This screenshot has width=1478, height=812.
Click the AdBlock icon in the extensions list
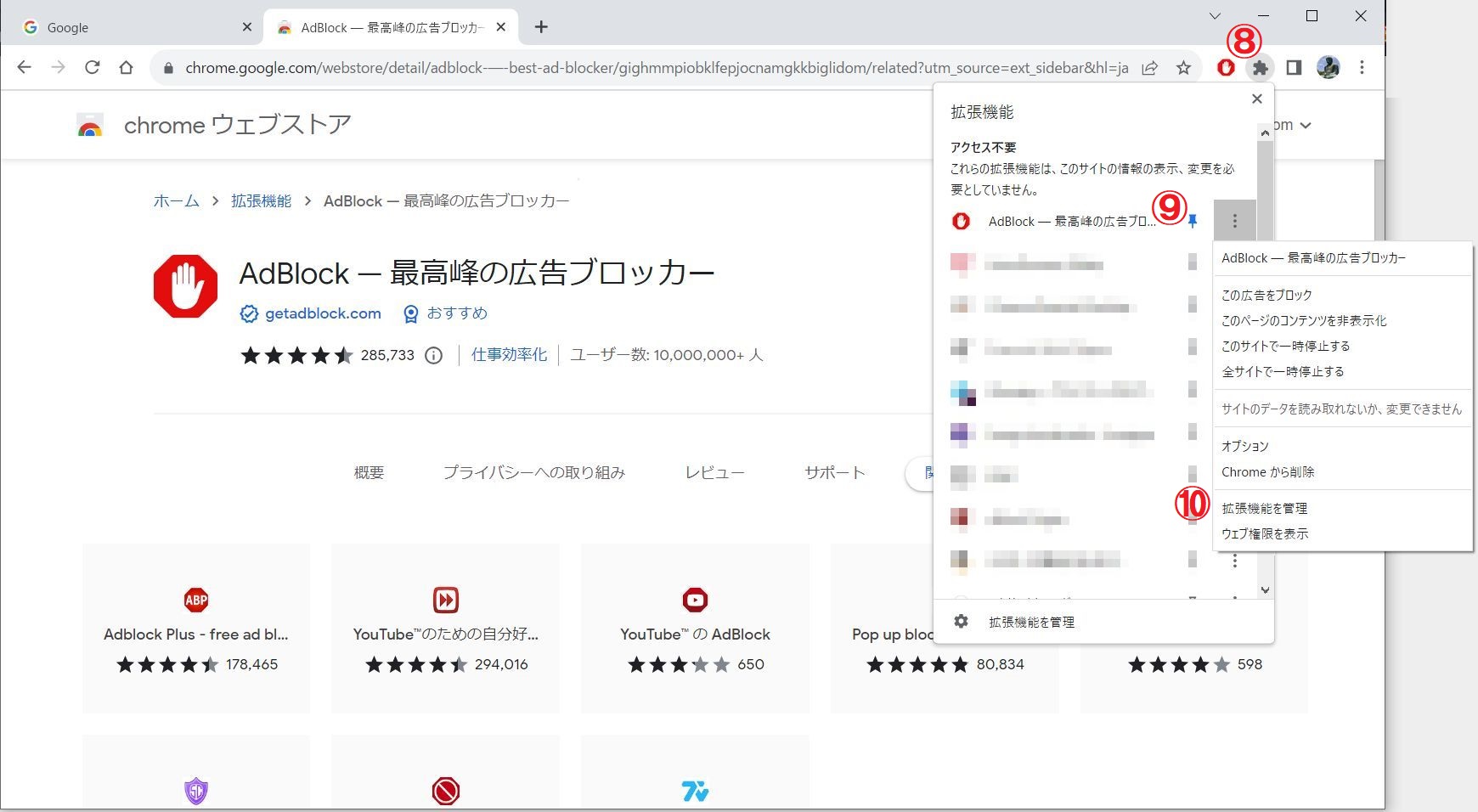pos(961,221)
